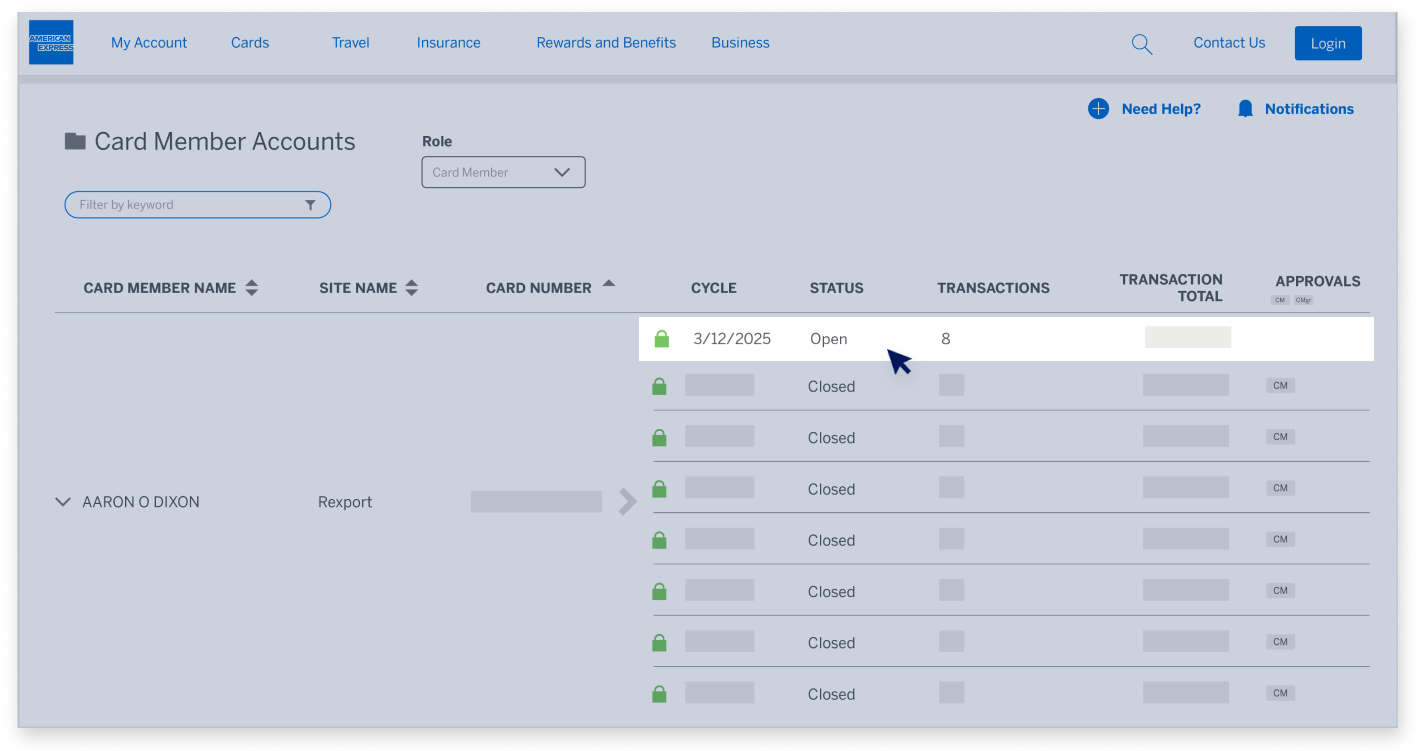Image resolution: width=1421 pixels, height=751 pixels.
Task: Click the folder icon beside Card Member Accounts
Action: (x=75, y=141)
